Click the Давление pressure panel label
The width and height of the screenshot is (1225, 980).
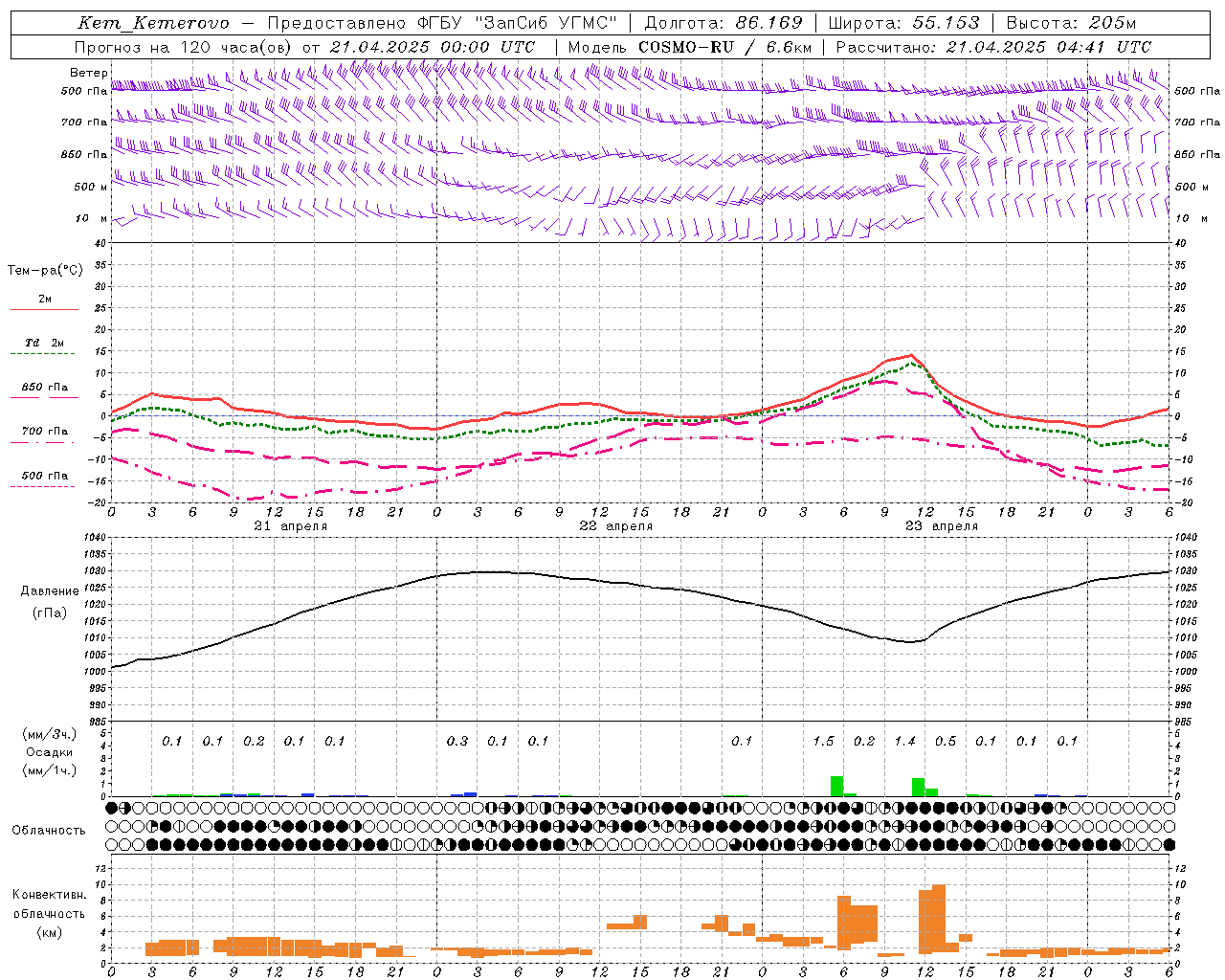click(x=50, y=590)
